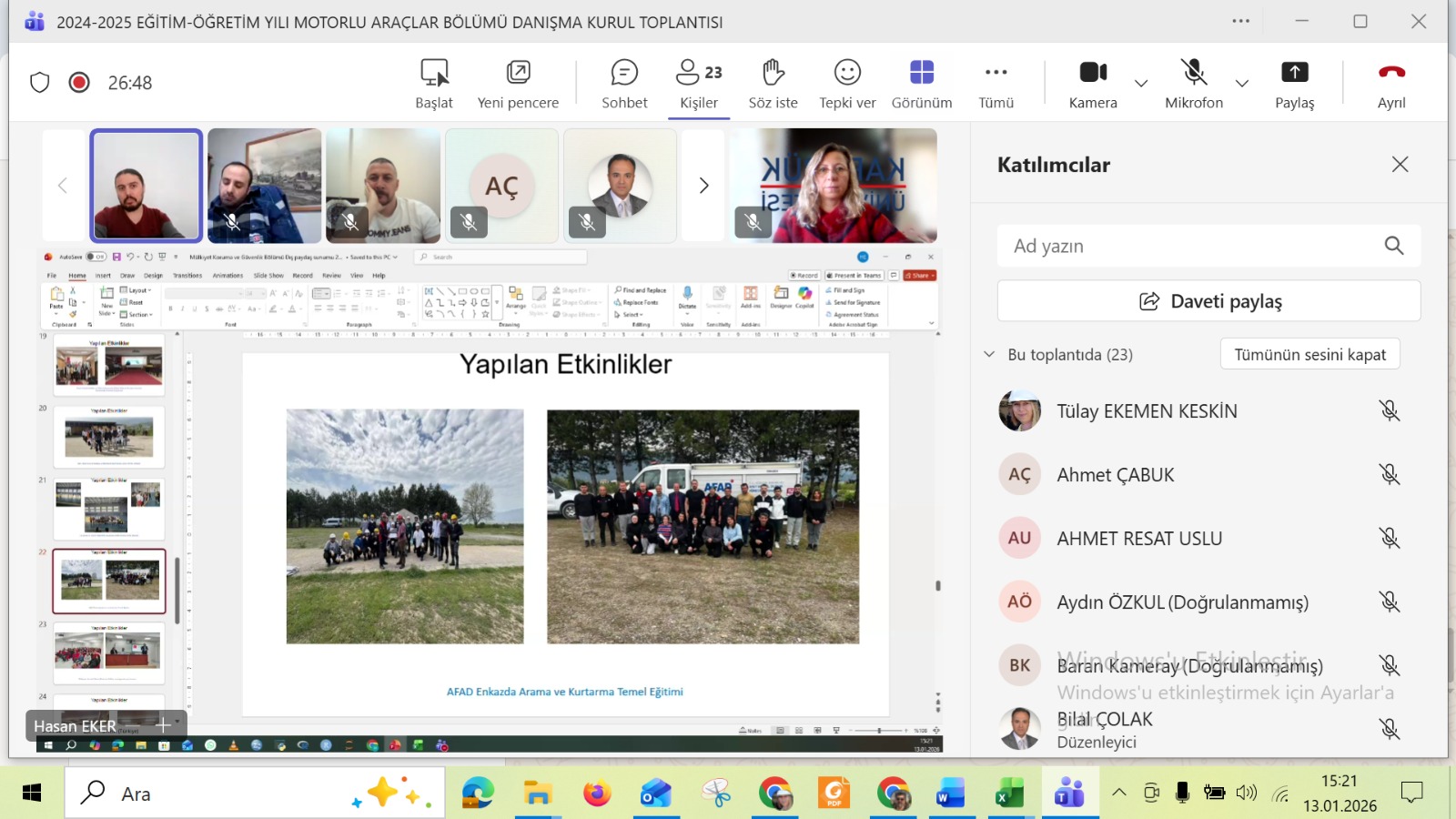Toggle the Kamera on or off

[x=1092, y=83]
